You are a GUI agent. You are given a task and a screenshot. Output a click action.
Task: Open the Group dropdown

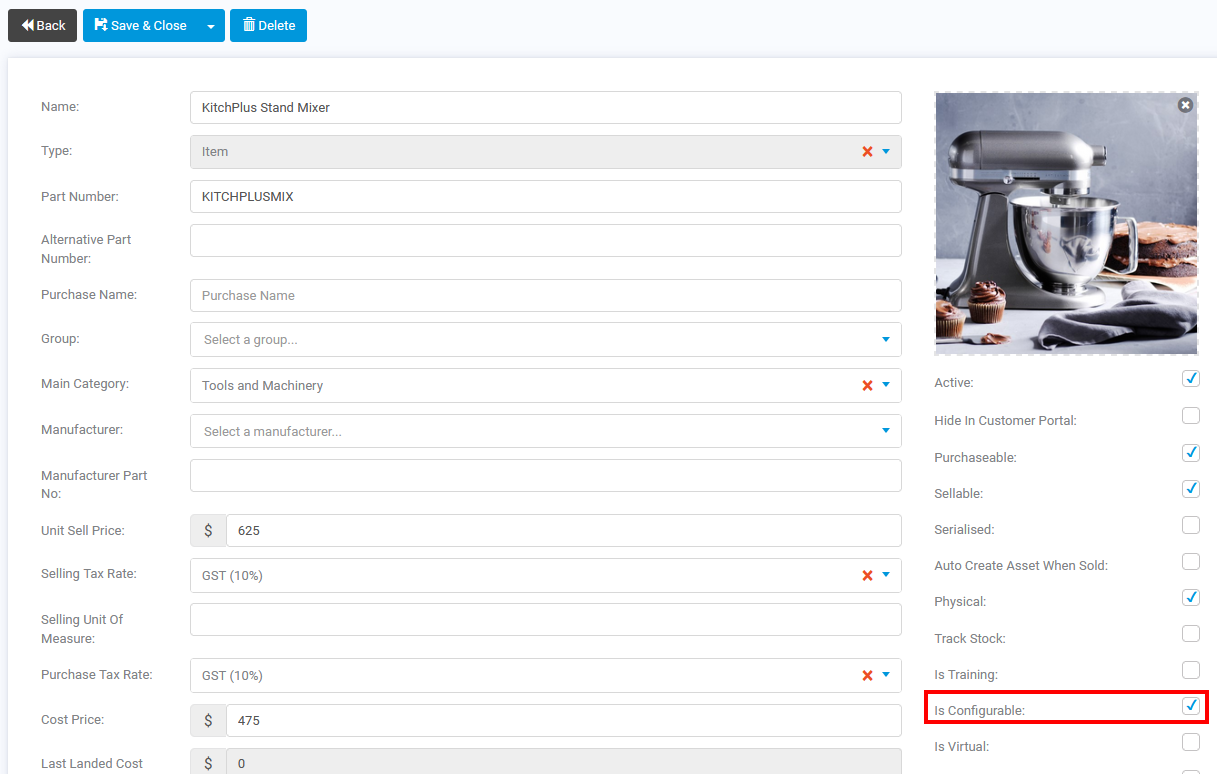(x=545, y=340)
